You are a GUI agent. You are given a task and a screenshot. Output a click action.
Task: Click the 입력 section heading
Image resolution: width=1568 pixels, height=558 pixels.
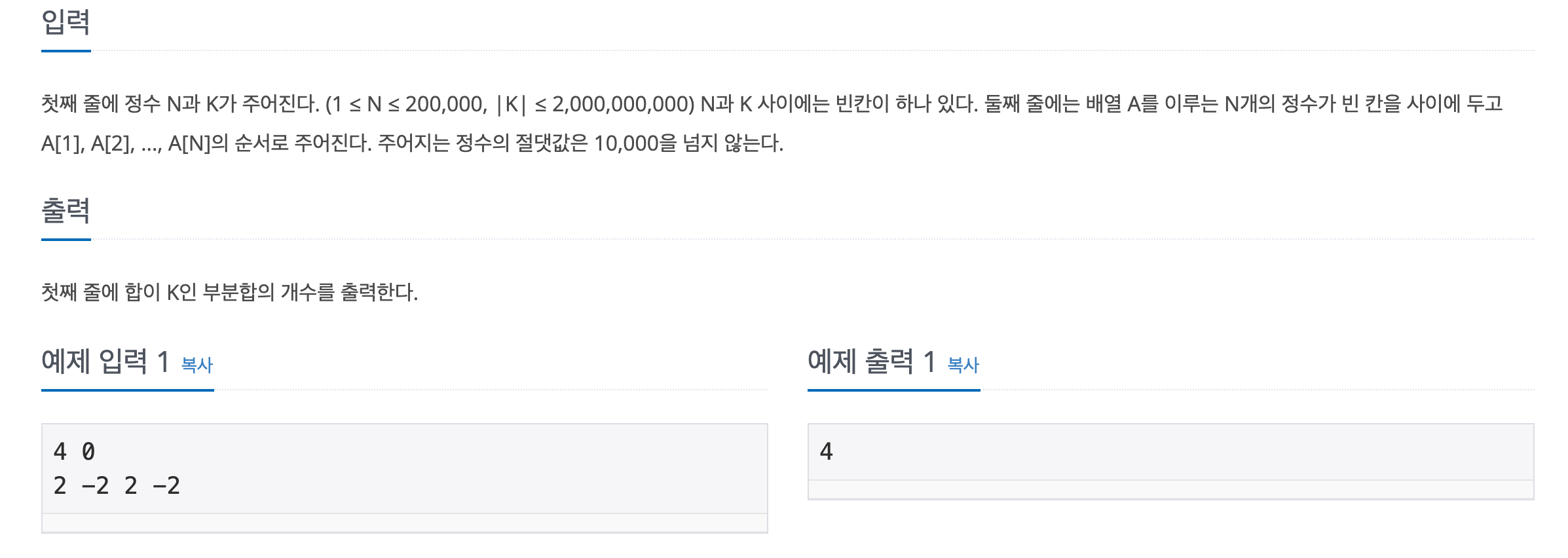point(65,22)
